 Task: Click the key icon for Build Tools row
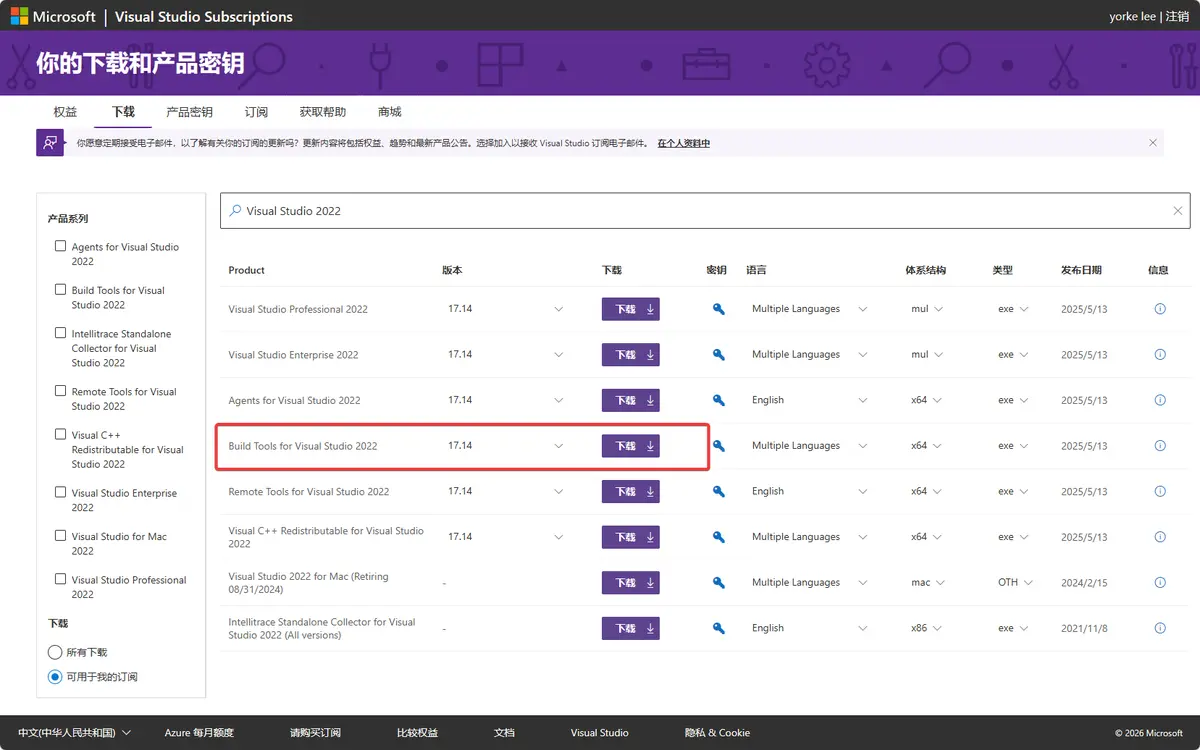click(718, 446)
